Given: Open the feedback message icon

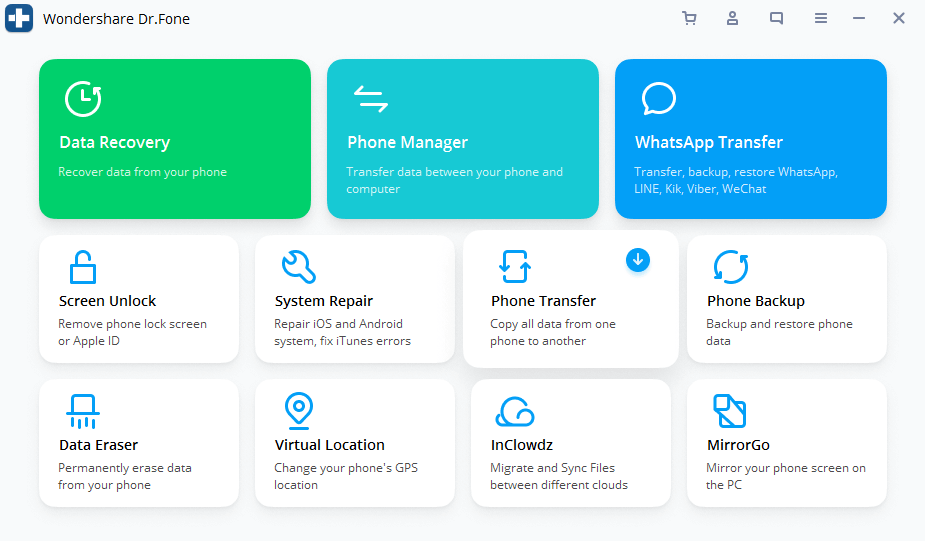Looking at the screenshot, I should tap(777, 18).
